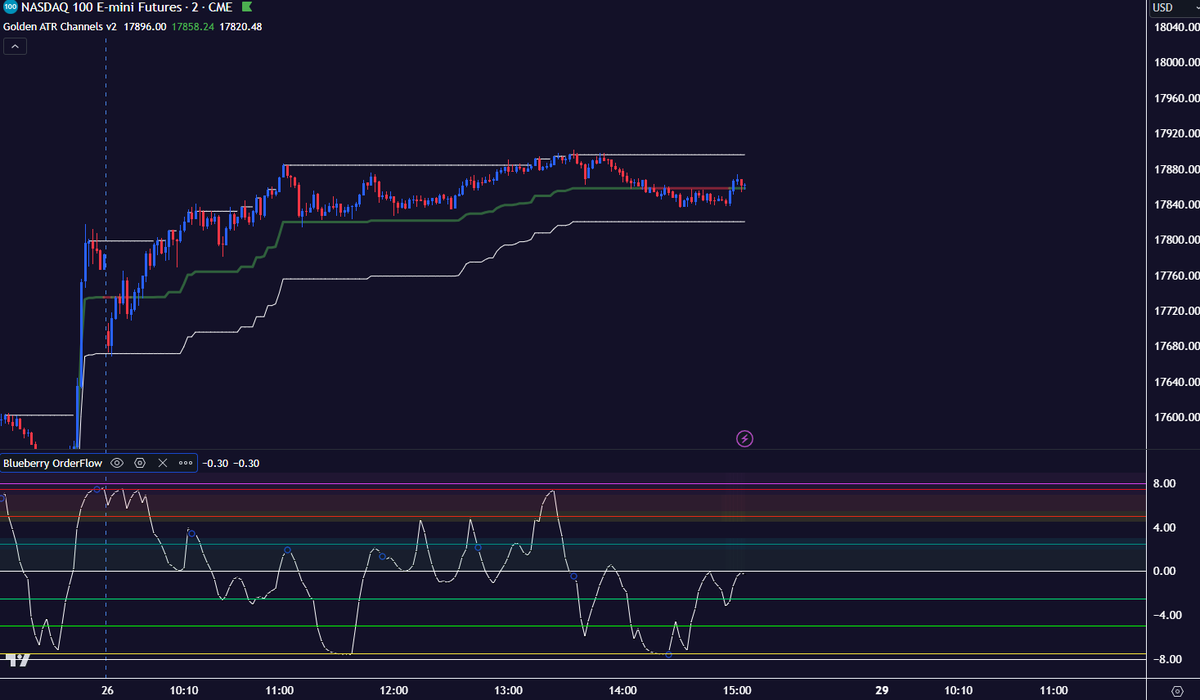The height and width of the screenshot is (700, 1200).
Task: Click the NASDAQ 100 symbol logo icon
Action: pos(9,8)
